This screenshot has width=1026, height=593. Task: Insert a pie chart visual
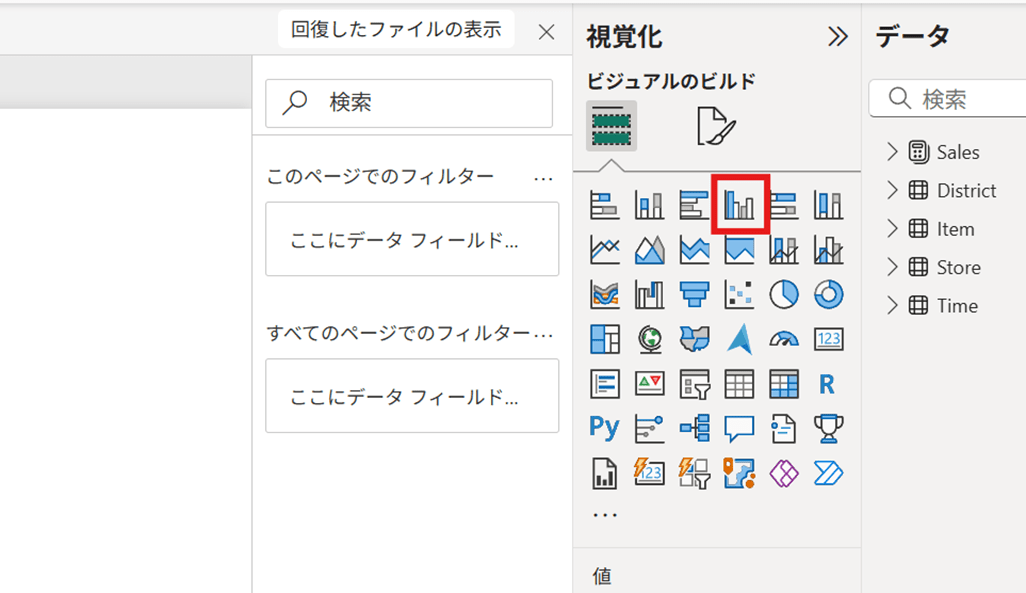[784, 294]
